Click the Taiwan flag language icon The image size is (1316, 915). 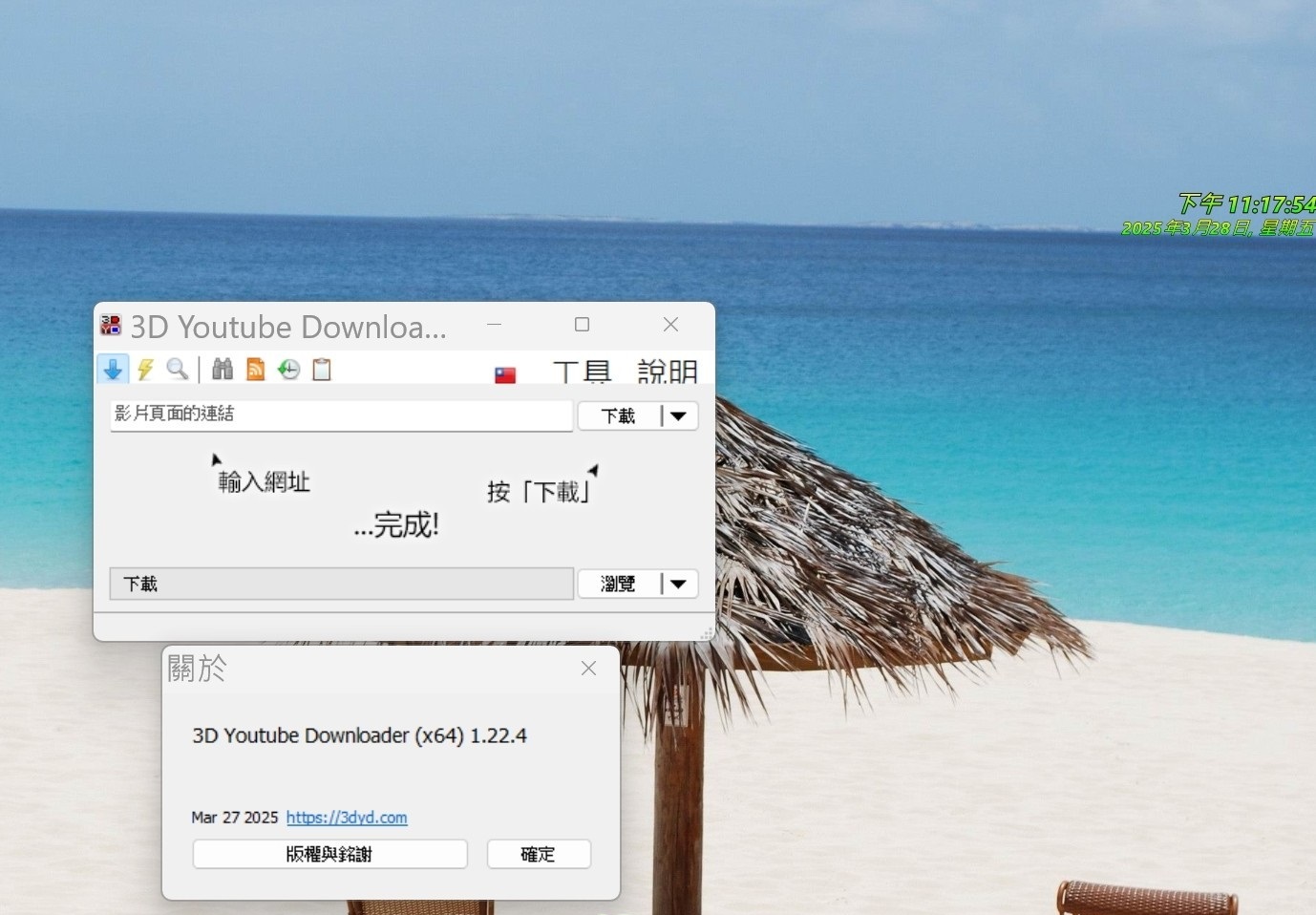point(505,374)
